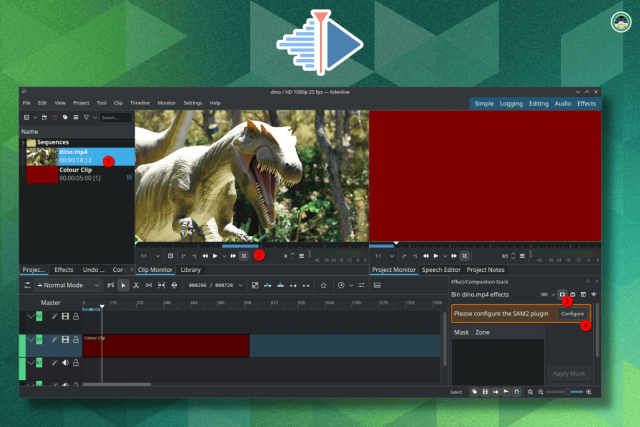Select the razor cut tool in timeline toolbar

[136, 285]
